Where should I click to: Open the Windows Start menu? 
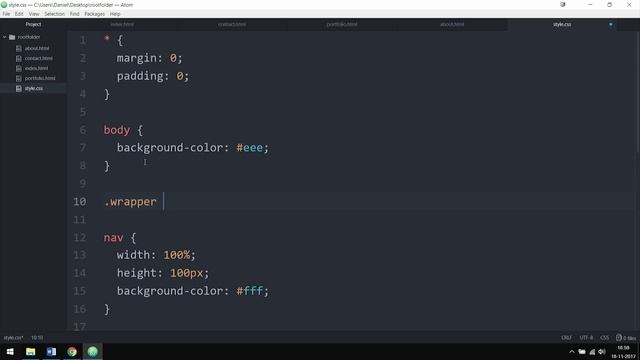[10, 351]
